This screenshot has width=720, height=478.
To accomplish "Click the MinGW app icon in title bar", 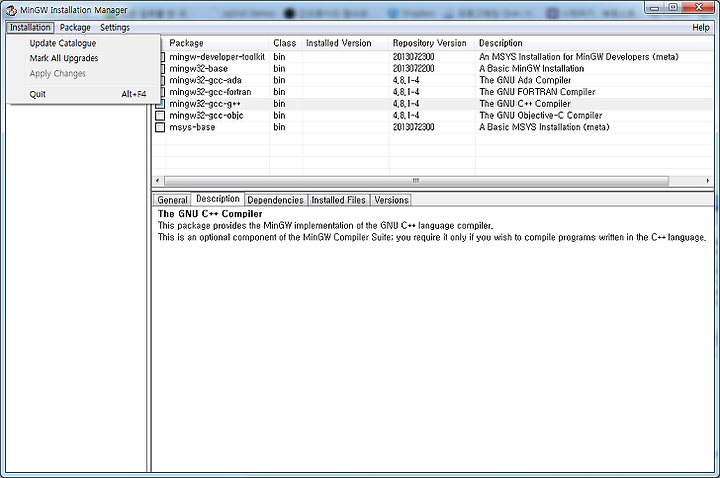I will click(x=11, y=10).
